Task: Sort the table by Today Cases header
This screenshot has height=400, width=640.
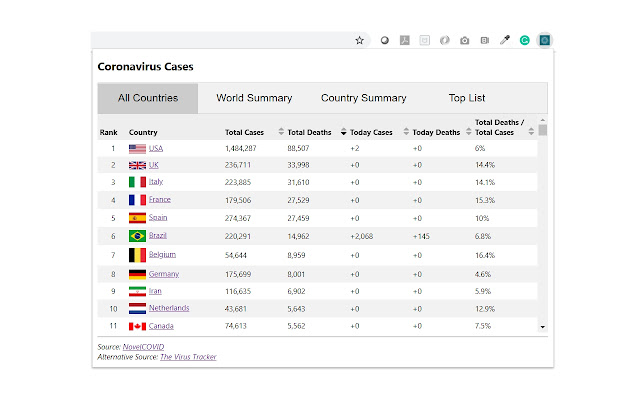Action: tap(372, 132)
